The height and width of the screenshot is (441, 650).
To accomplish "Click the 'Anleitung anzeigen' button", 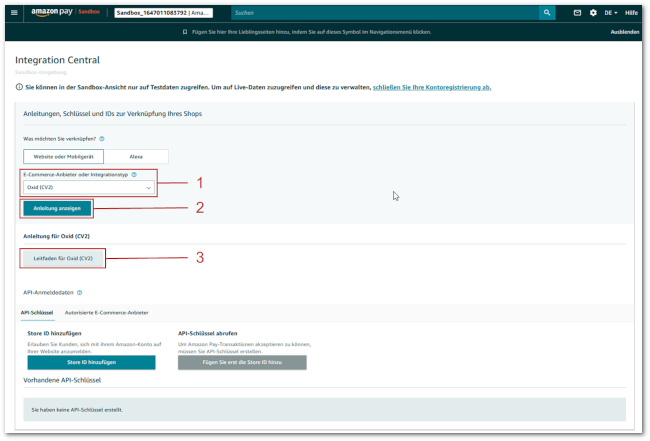I will [x=57, y=208].
